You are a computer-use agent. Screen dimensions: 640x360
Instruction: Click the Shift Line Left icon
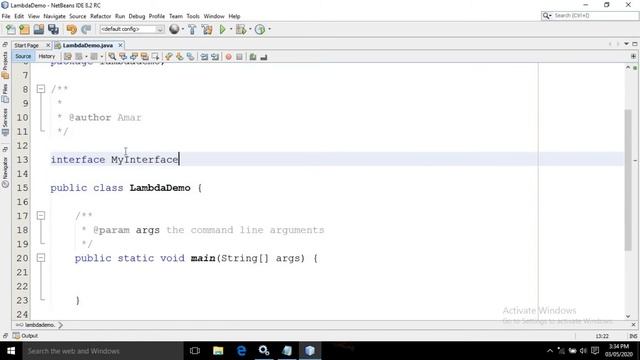pos(204,57)
